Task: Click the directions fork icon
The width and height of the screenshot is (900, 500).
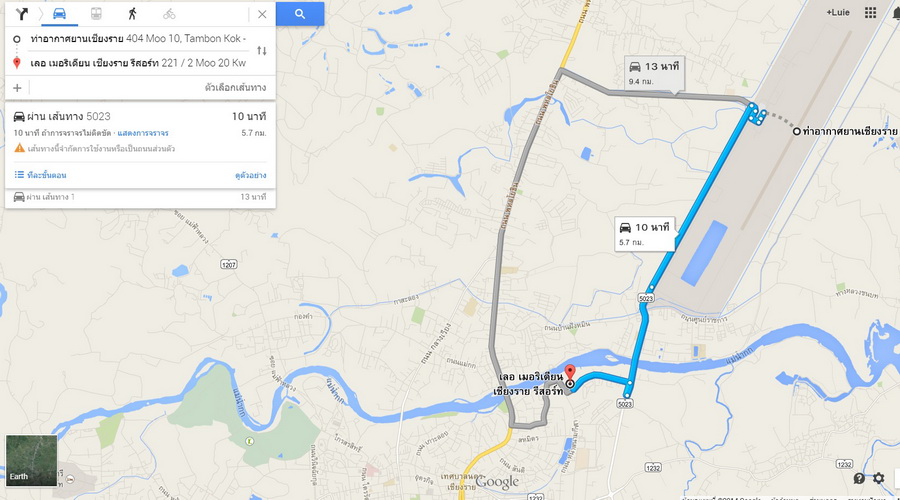Action: click(x=22, y=14)
